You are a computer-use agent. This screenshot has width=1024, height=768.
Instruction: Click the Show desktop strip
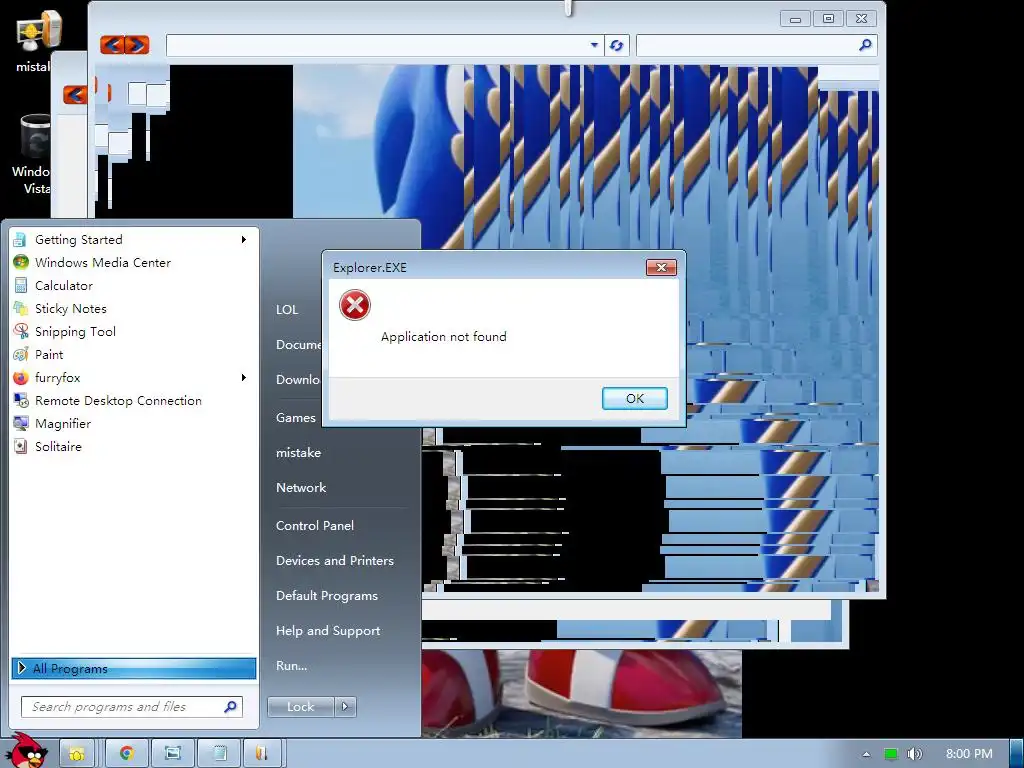tap(1017, 754)
